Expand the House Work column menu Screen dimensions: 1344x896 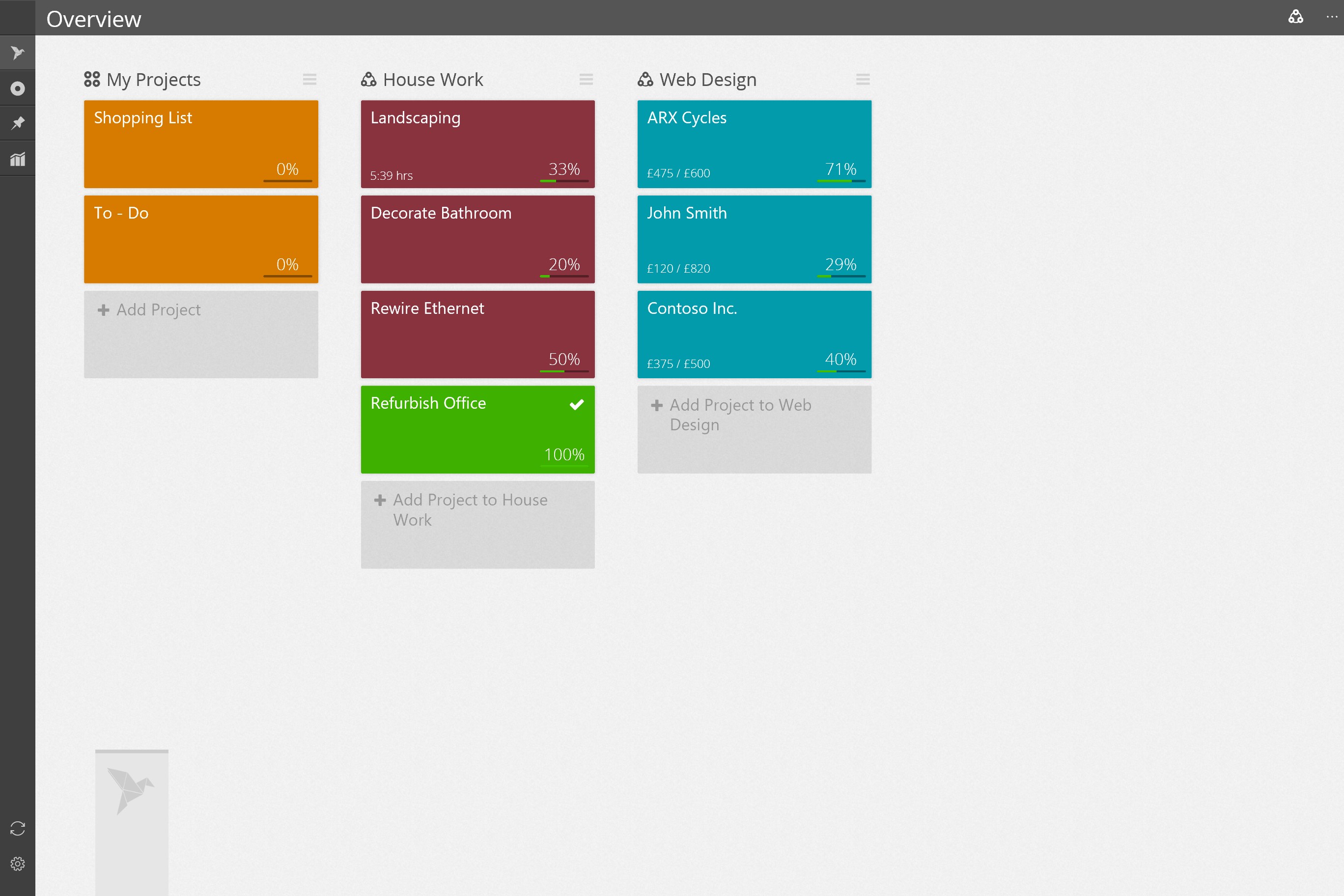[x=586, y=80]
